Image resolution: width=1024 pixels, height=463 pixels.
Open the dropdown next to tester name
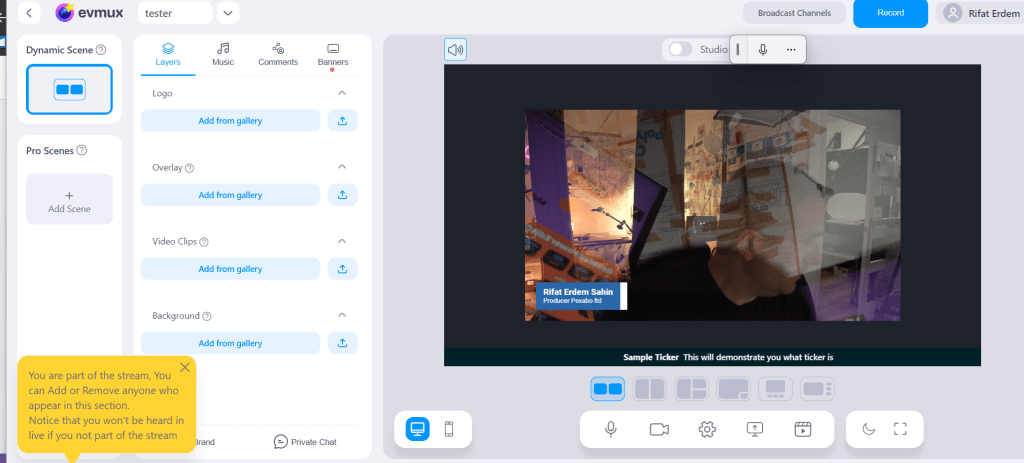pos(228,13)
